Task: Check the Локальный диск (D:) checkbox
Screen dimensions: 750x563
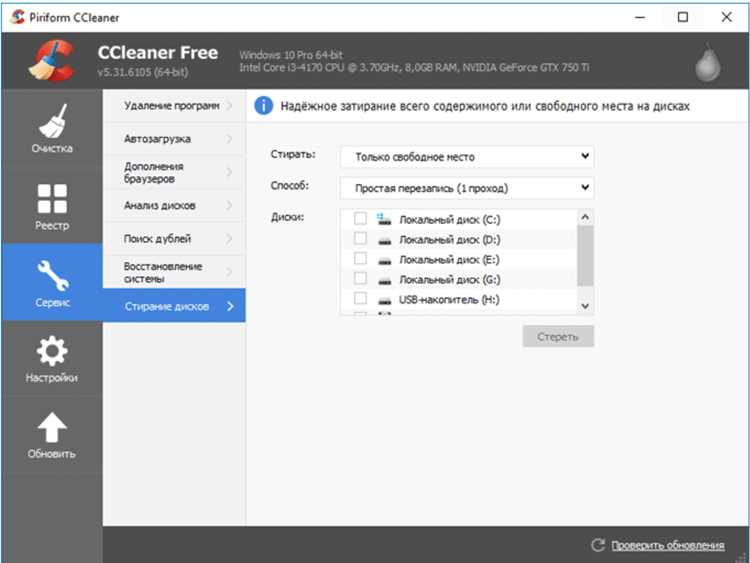Action: tap(360, 238)
